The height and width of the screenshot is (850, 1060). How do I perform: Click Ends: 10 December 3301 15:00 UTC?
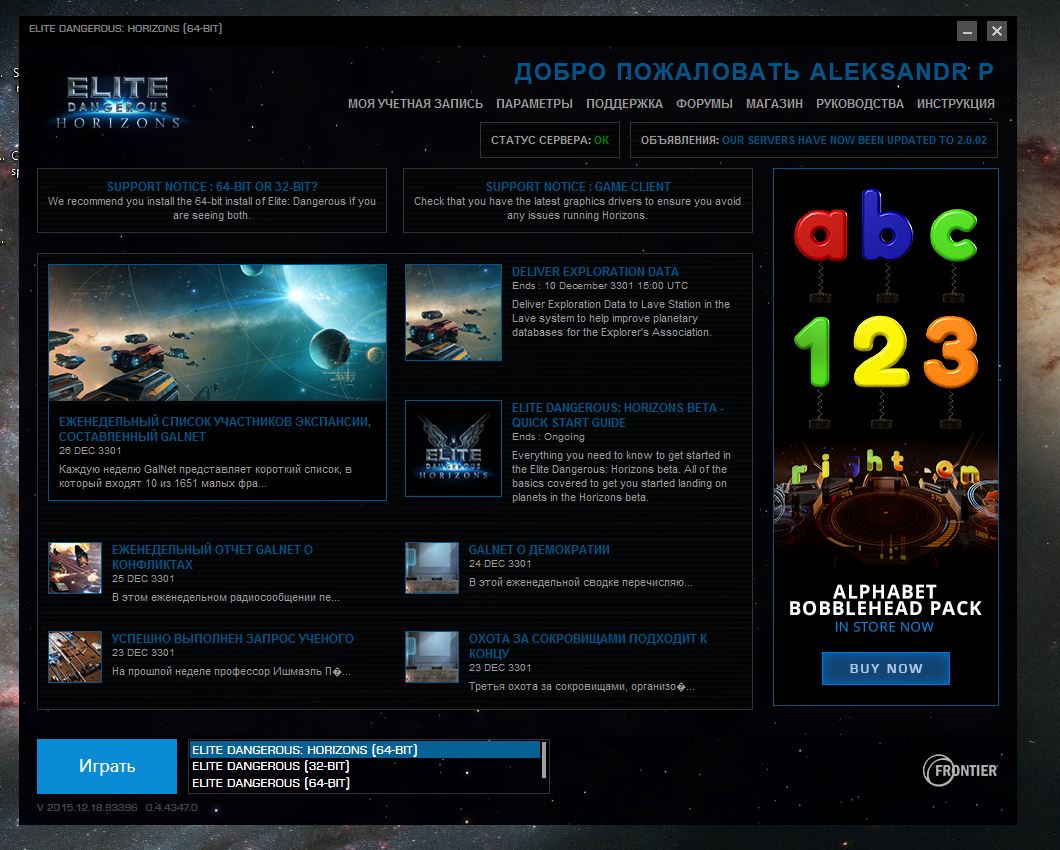(x=600, y=285)
